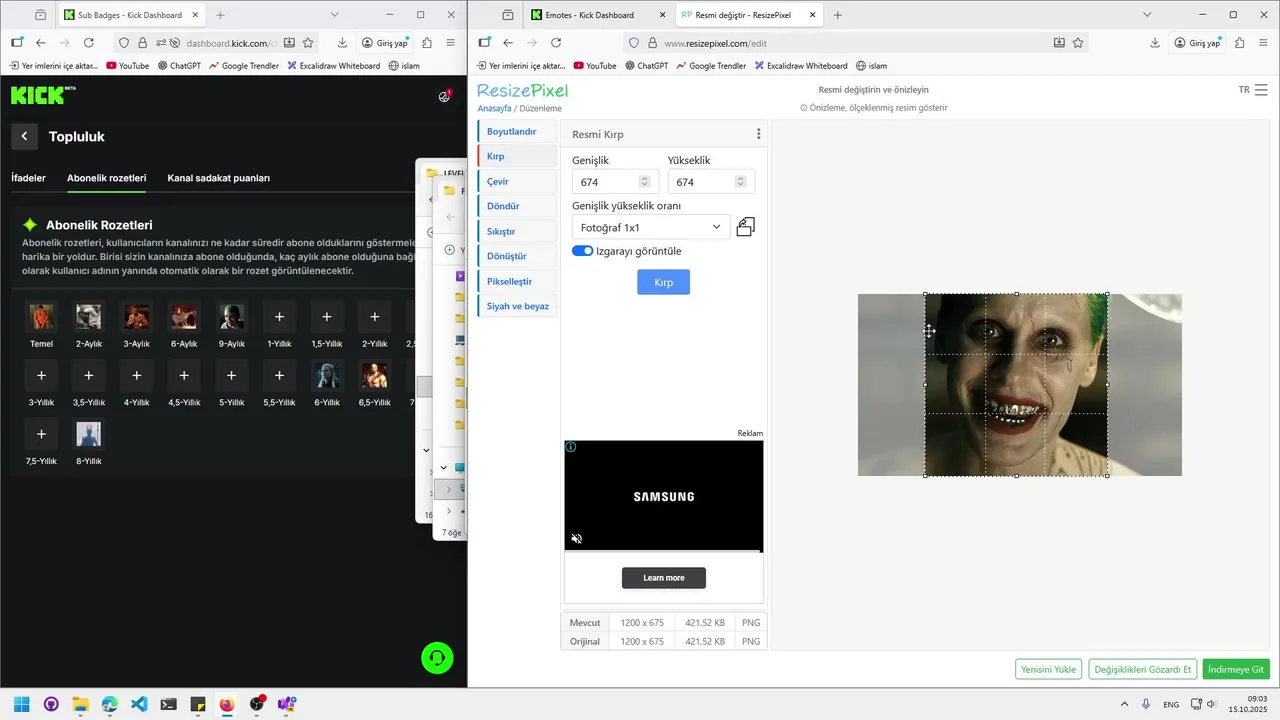The height and width of the screenshot is (720, 1280).
Task: Click the 6-Yıllık badge thumbnail
Action: [x=327, y=375]
